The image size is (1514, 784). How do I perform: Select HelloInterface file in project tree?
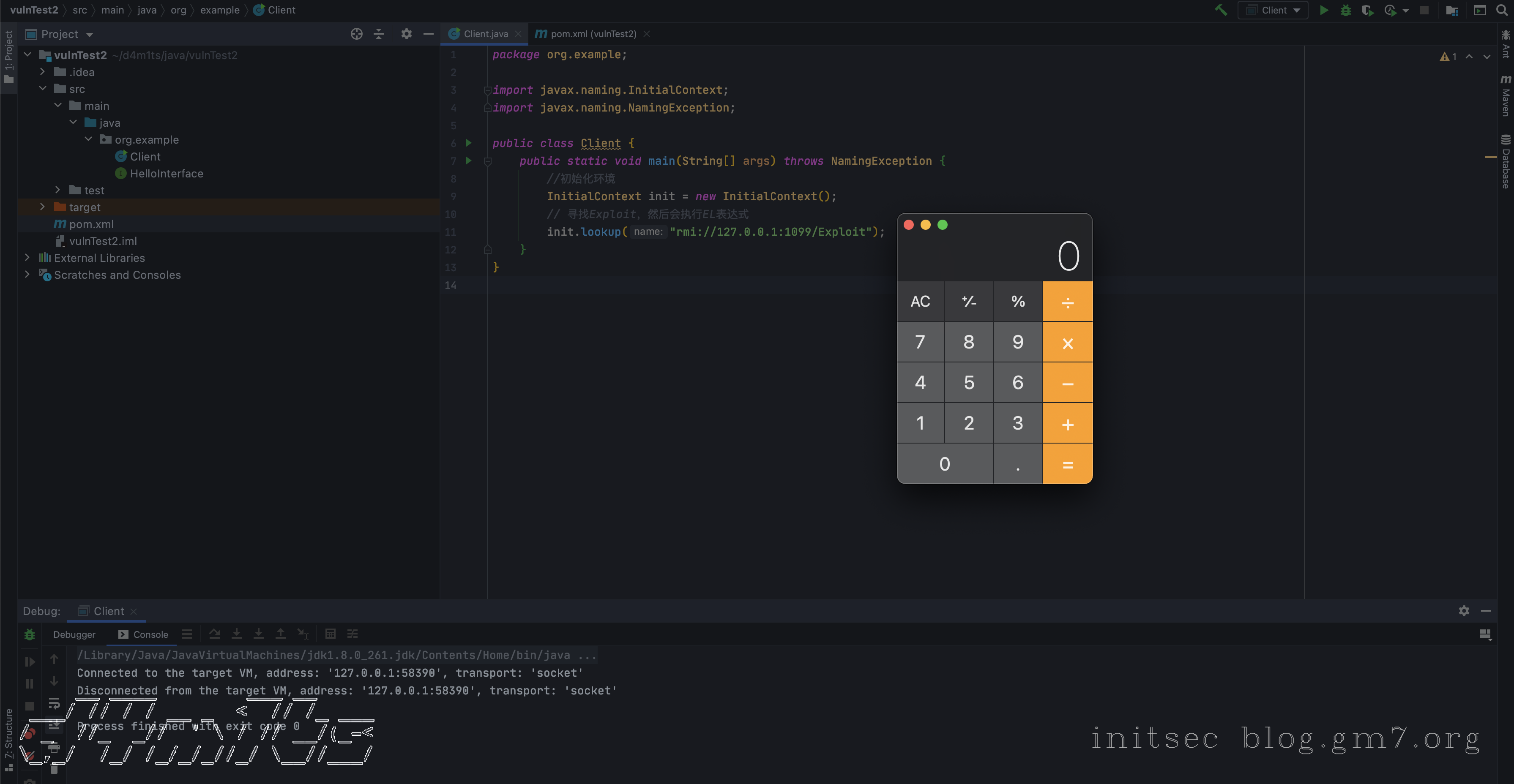(167, 173)
